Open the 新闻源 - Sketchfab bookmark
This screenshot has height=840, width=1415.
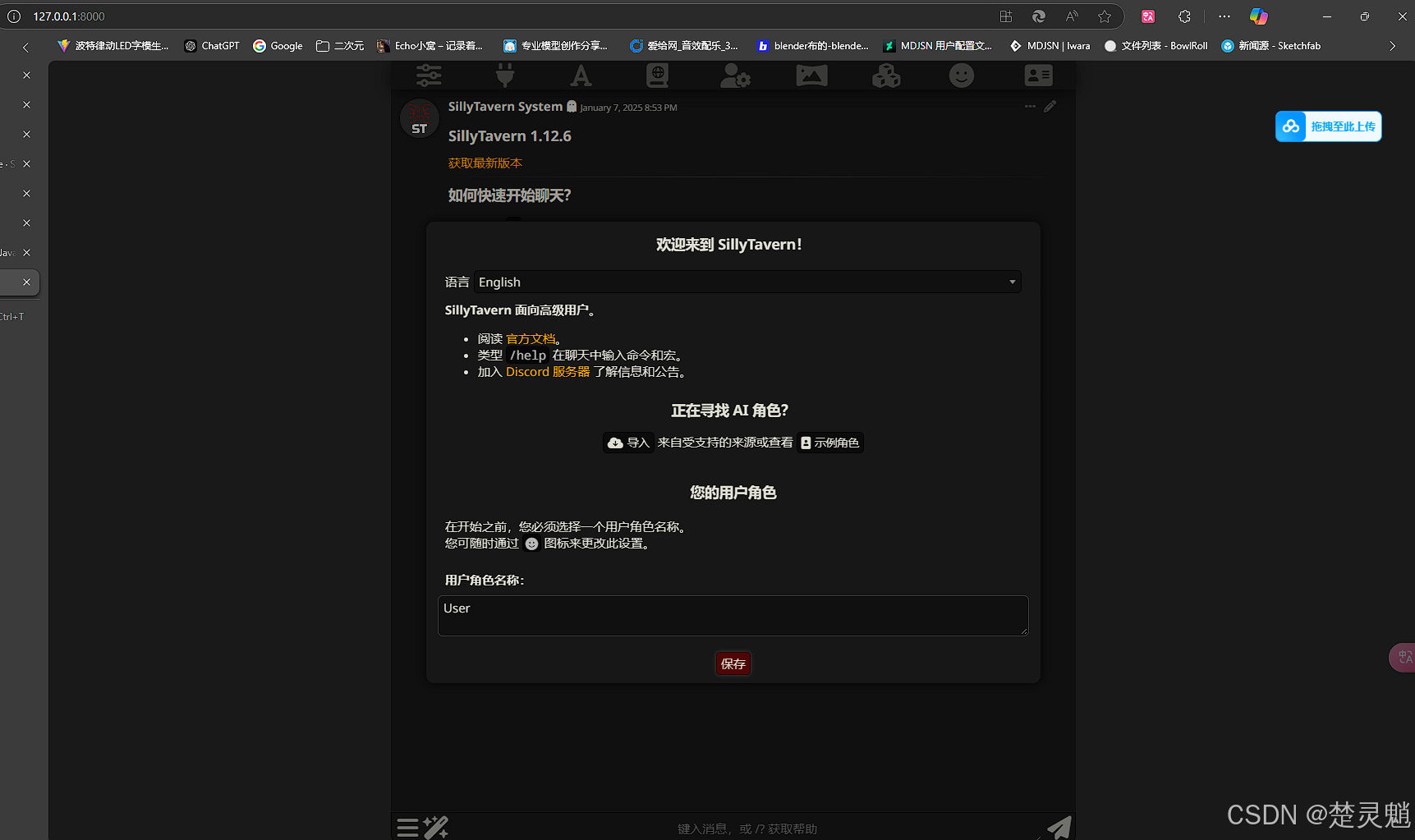click(x=1271, y=46)
